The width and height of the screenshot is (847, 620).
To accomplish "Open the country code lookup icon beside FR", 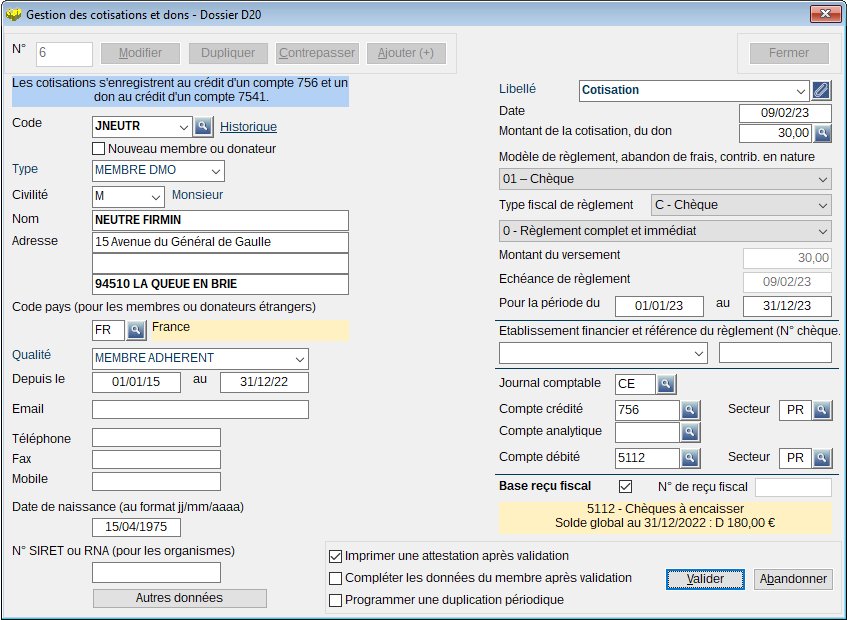I will (x=136, y=329).
